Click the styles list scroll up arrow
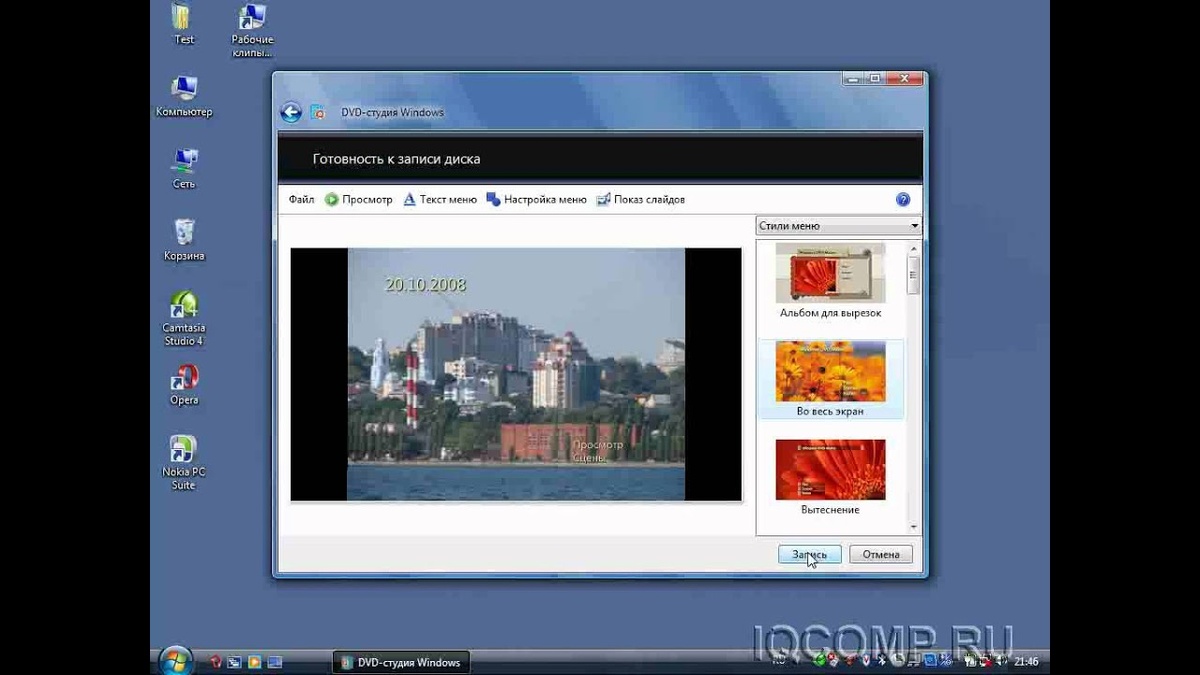 pos(913,247)
